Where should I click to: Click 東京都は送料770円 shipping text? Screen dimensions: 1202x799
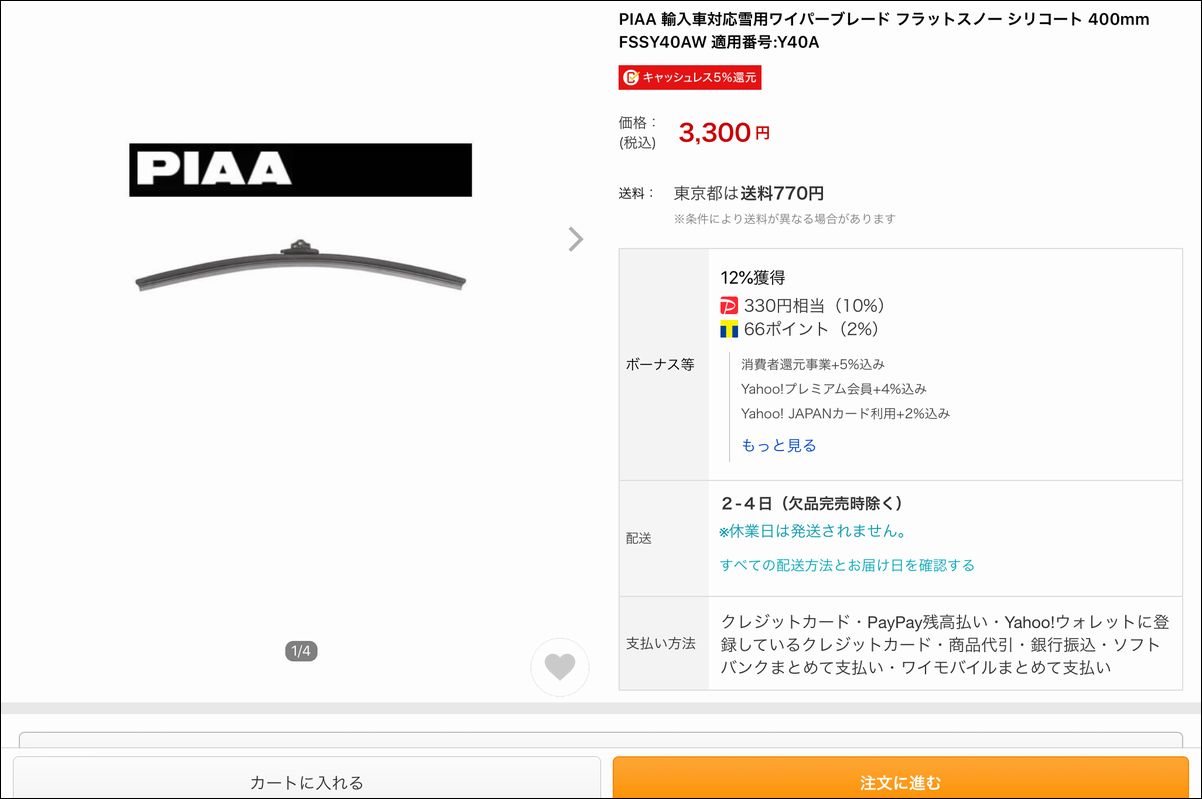tap(749, 193)
